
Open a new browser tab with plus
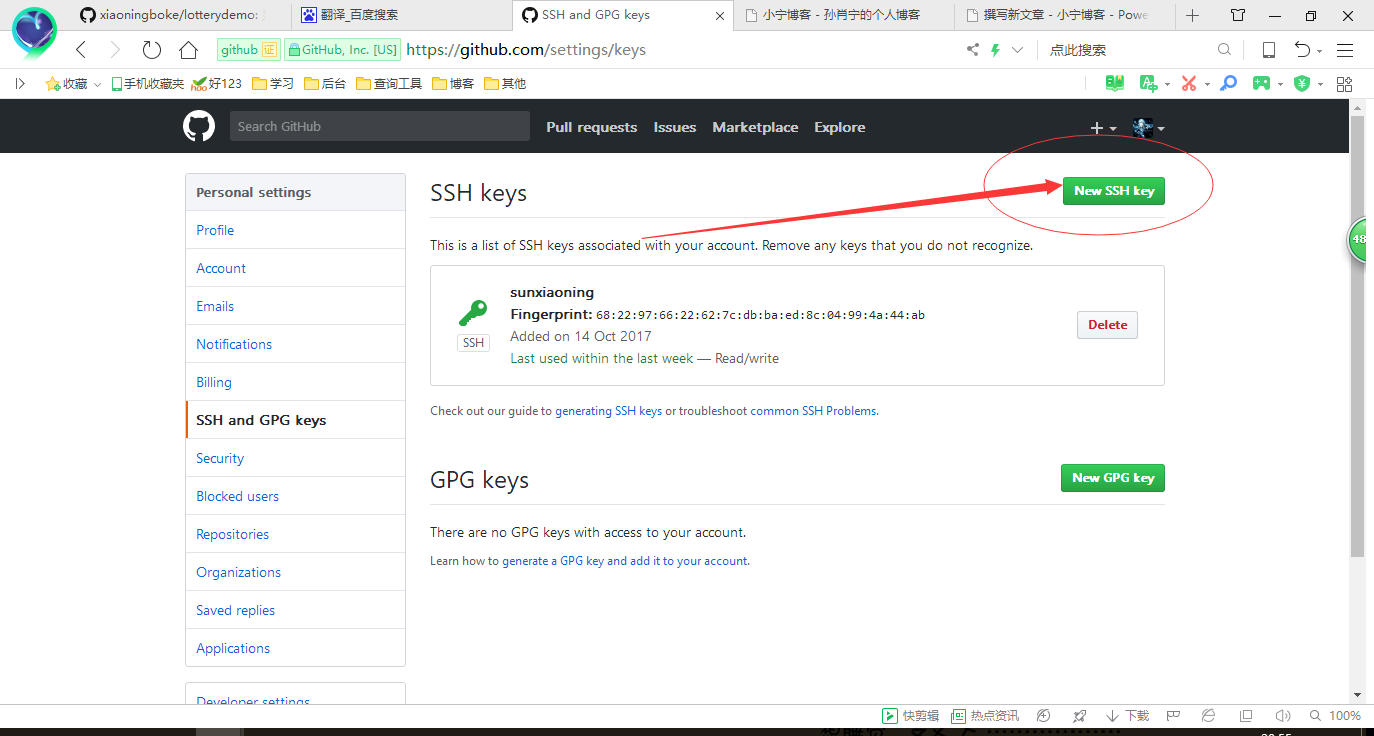[1192, 15]
